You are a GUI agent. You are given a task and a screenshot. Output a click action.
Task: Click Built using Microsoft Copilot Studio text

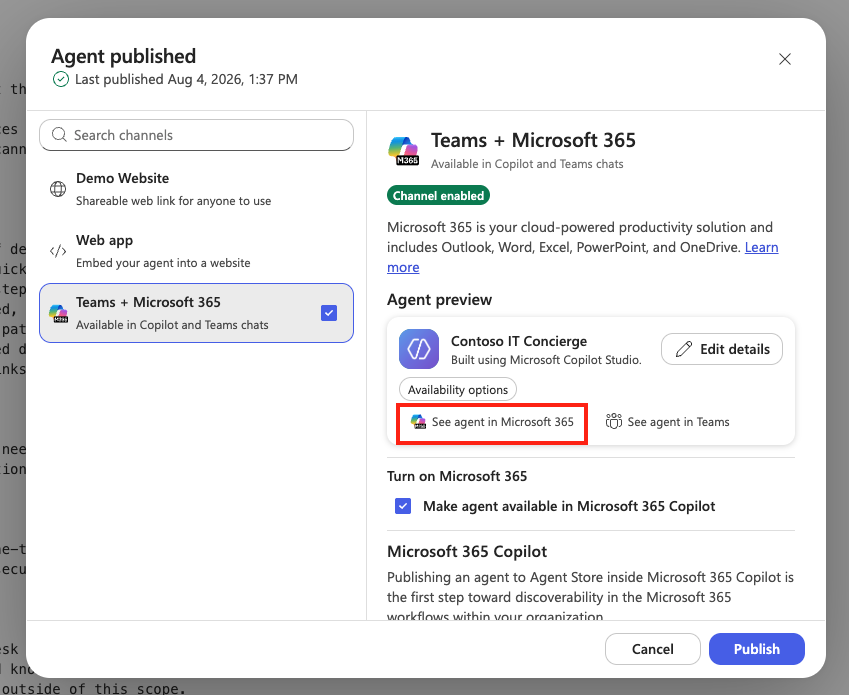(546, 360)
